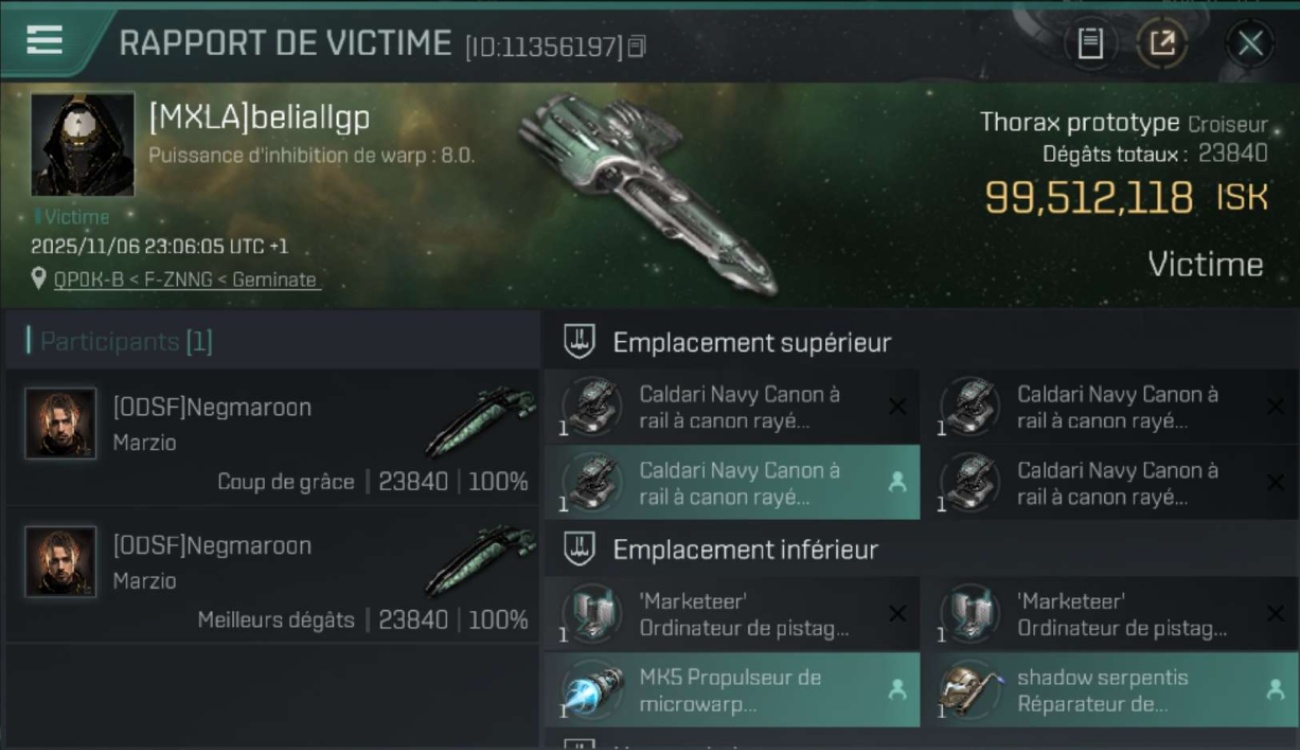Viewport: 1300px width, 750px height.
Task: Open the hamburger menu
Action: click(x=44, y=41)
